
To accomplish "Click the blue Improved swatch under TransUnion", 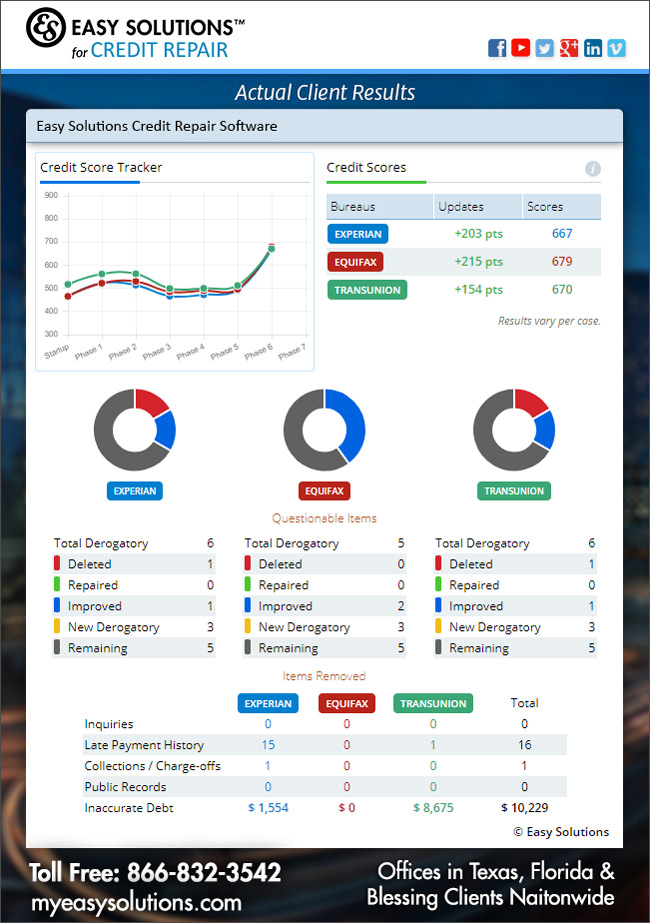I will coord(439,605).
